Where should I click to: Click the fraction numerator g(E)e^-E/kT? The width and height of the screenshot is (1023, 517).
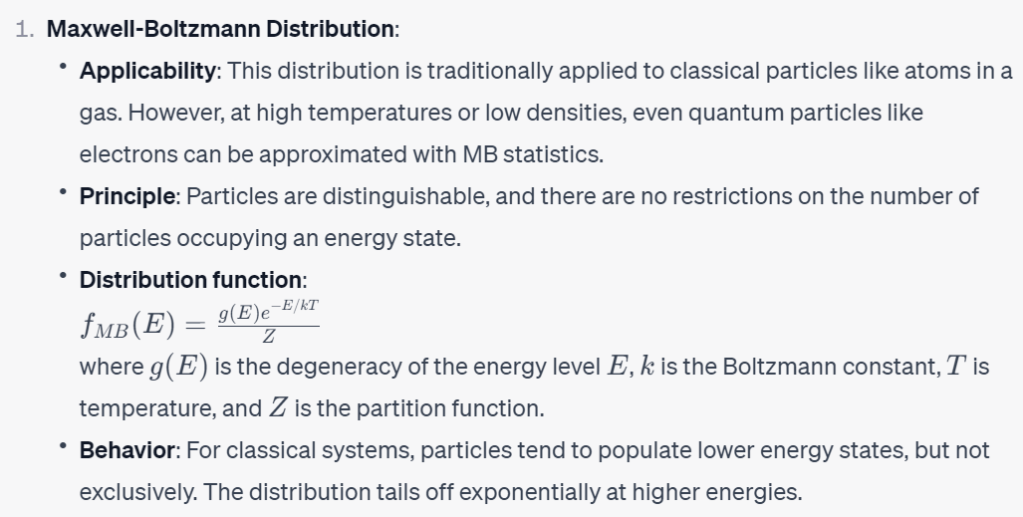point(268,311)
